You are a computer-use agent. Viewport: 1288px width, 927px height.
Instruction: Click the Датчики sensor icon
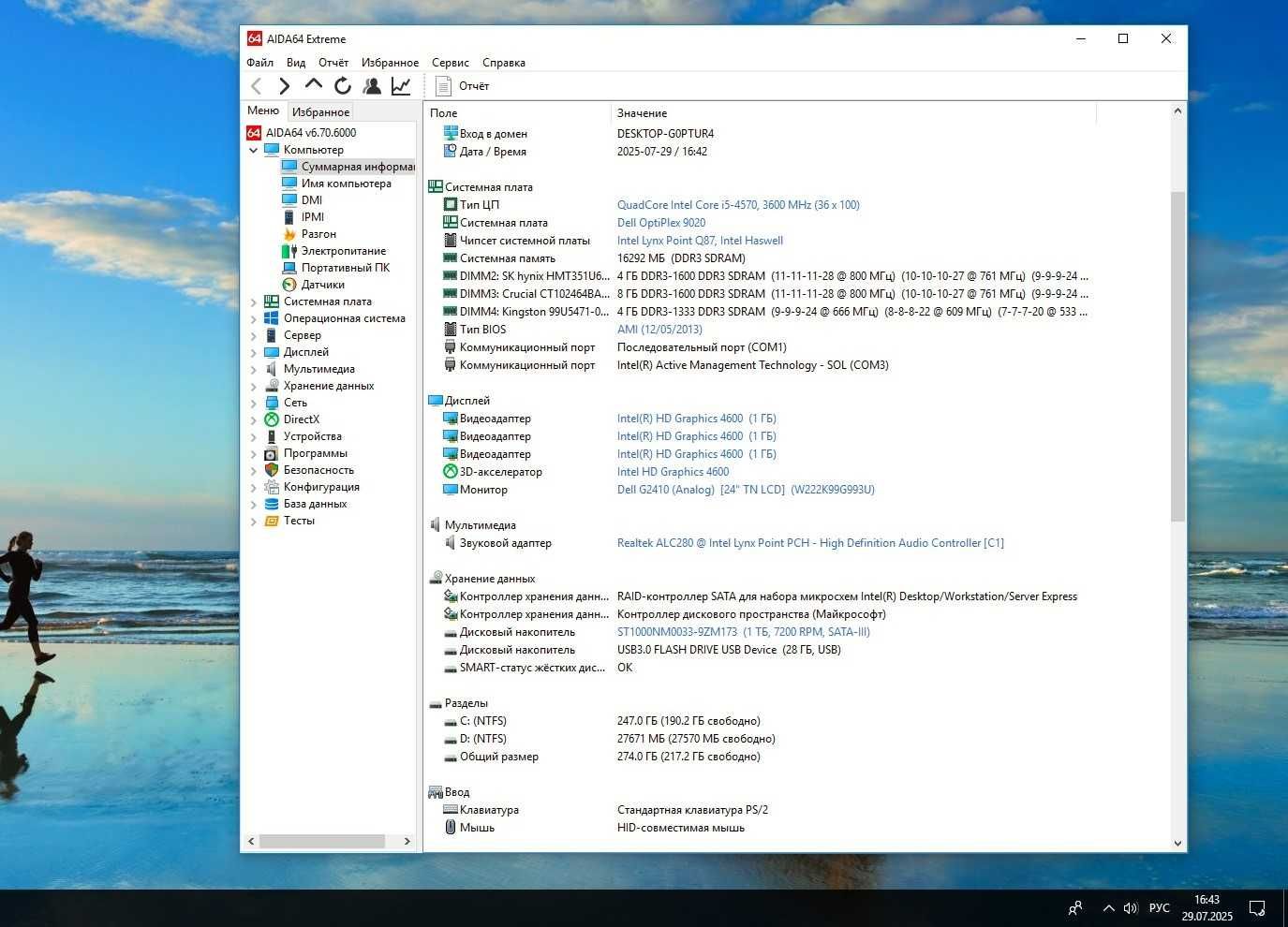[x=289, y=285]
